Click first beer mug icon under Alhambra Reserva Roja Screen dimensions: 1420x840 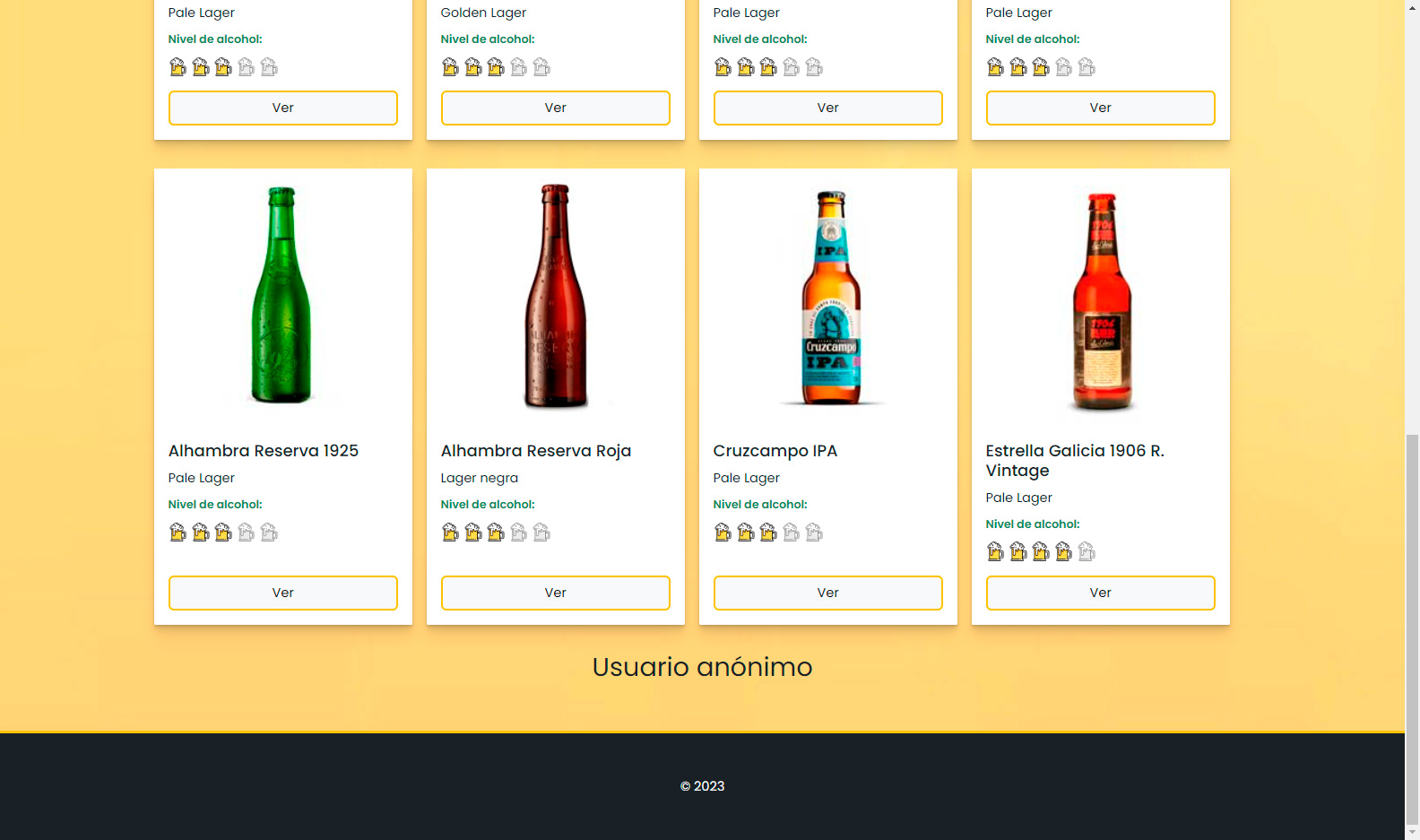click(x=451, y=533)
